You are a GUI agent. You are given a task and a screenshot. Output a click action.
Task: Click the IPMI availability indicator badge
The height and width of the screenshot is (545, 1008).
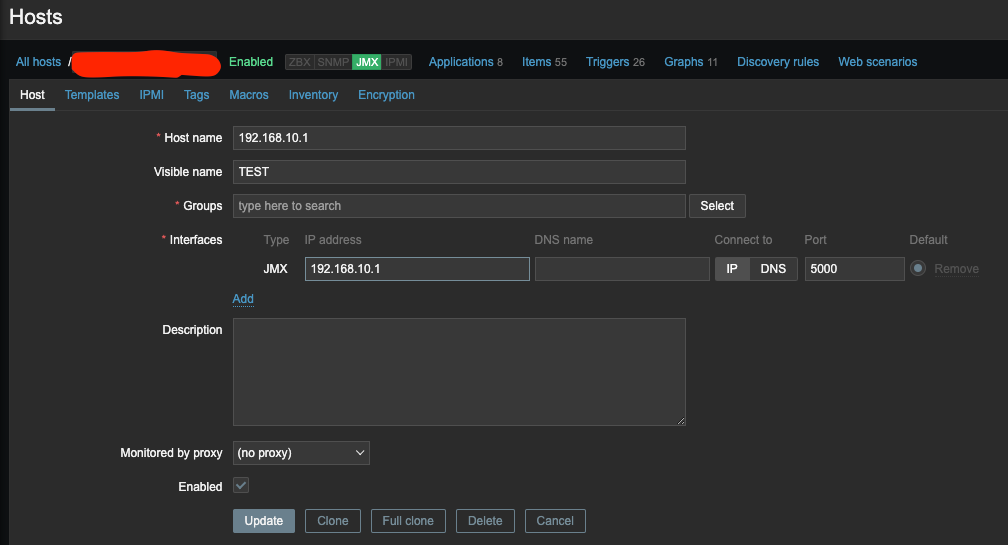point(397,62)
